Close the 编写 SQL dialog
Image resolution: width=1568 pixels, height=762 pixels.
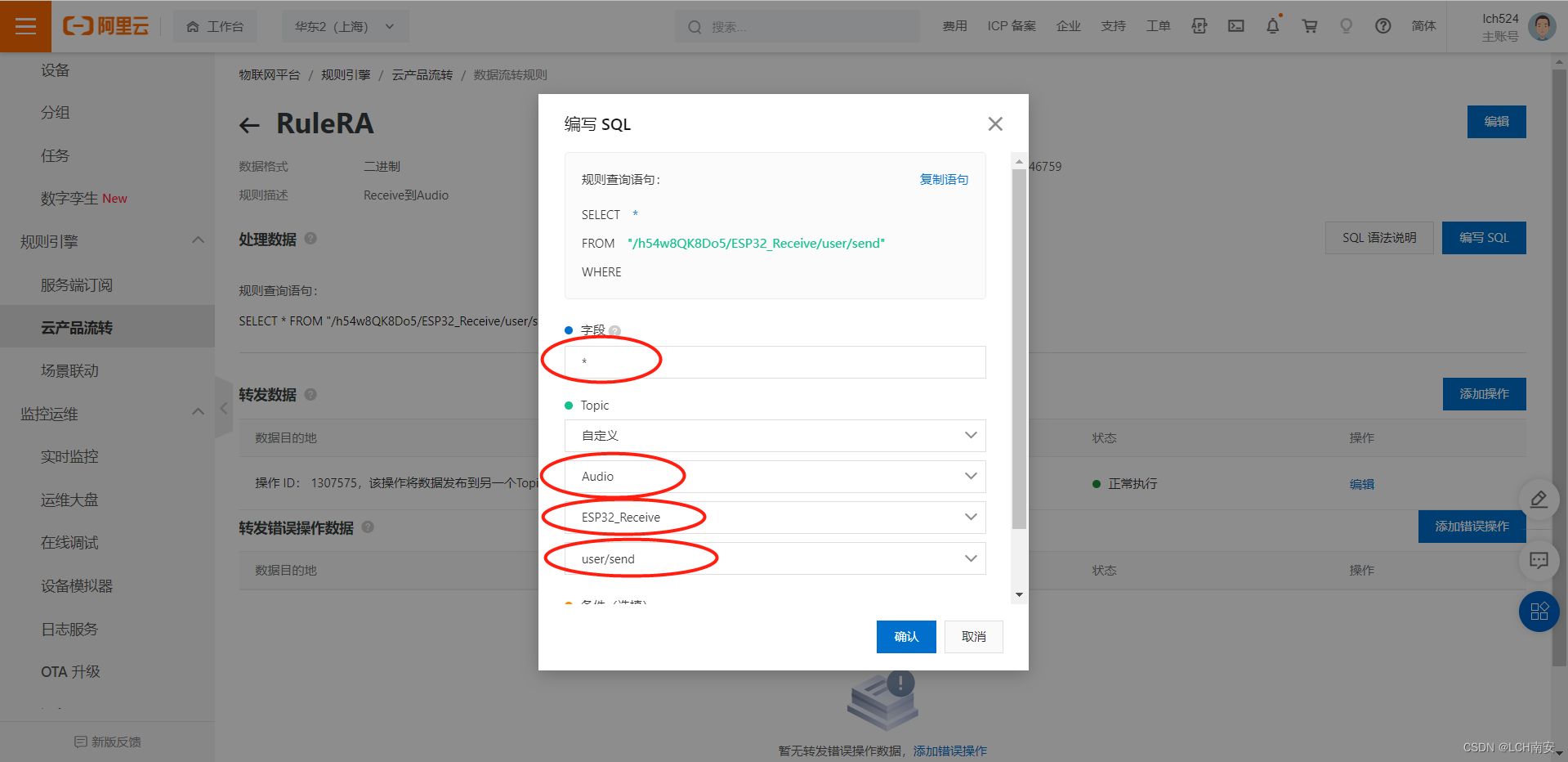click(995, 124)
